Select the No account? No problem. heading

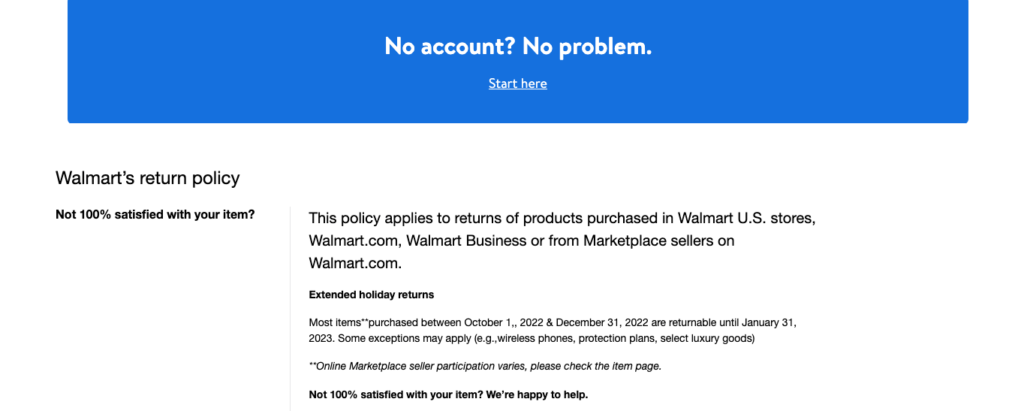tap(518, 46)
